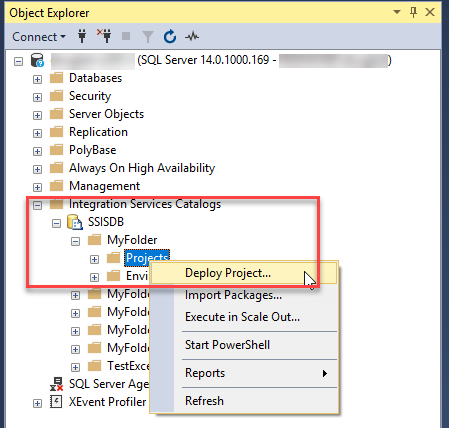Click the Disconnect plug icon
This screenshot has height=428, width=449.
104,36
